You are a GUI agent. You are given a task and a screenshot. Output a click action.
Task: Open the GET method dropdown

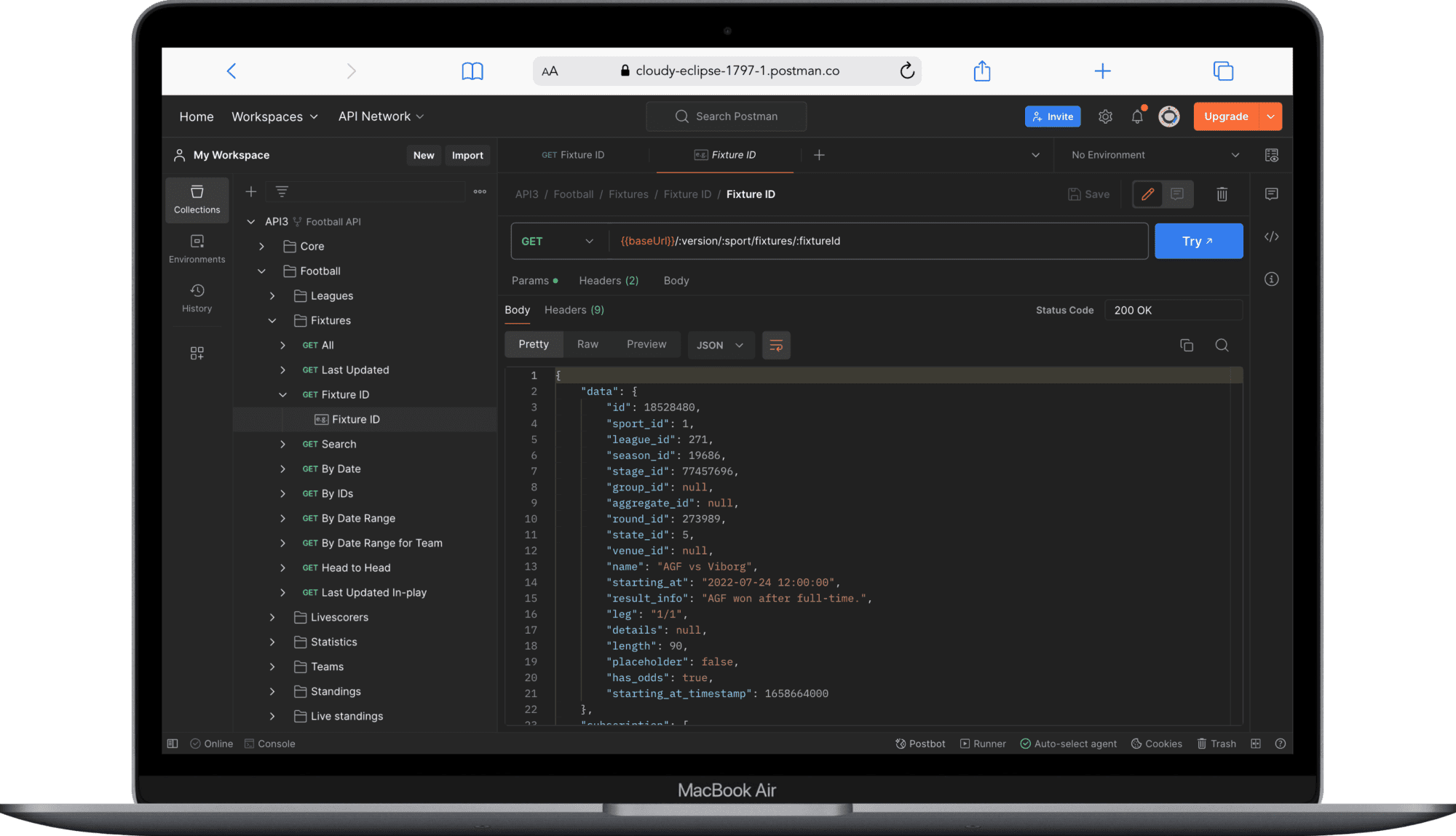click(558, 241)
